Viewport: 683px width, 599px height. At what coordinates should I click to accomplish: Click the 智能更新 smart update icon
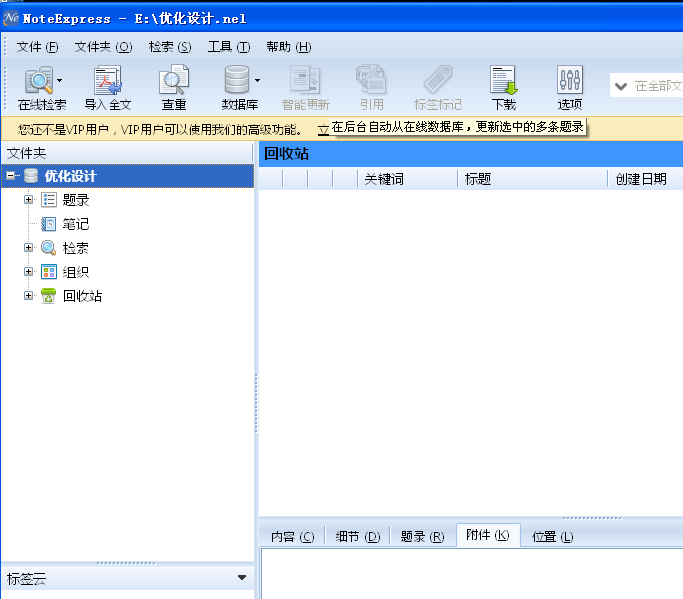click(x=305, y=80)
